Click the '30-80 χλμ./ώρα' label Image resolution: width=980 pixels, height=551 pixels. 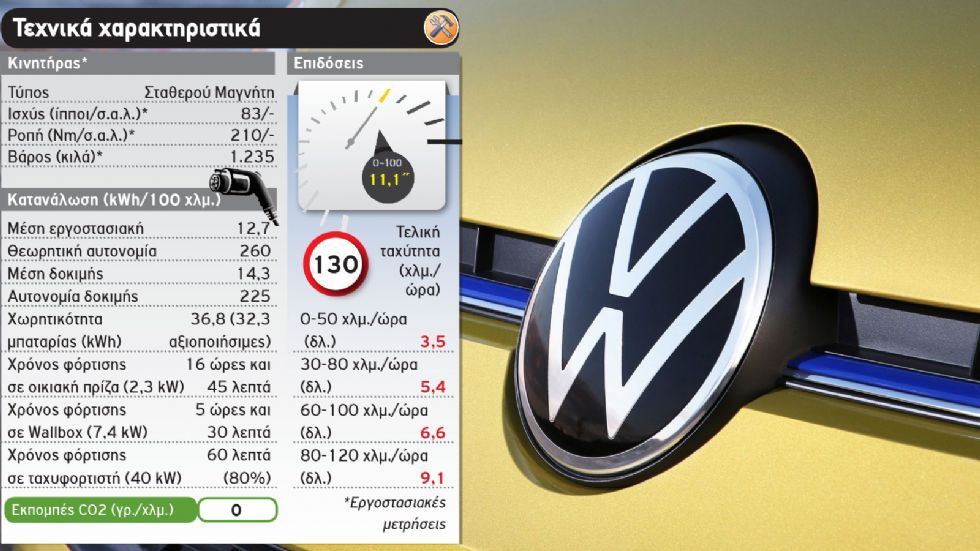tap(359, 364)
